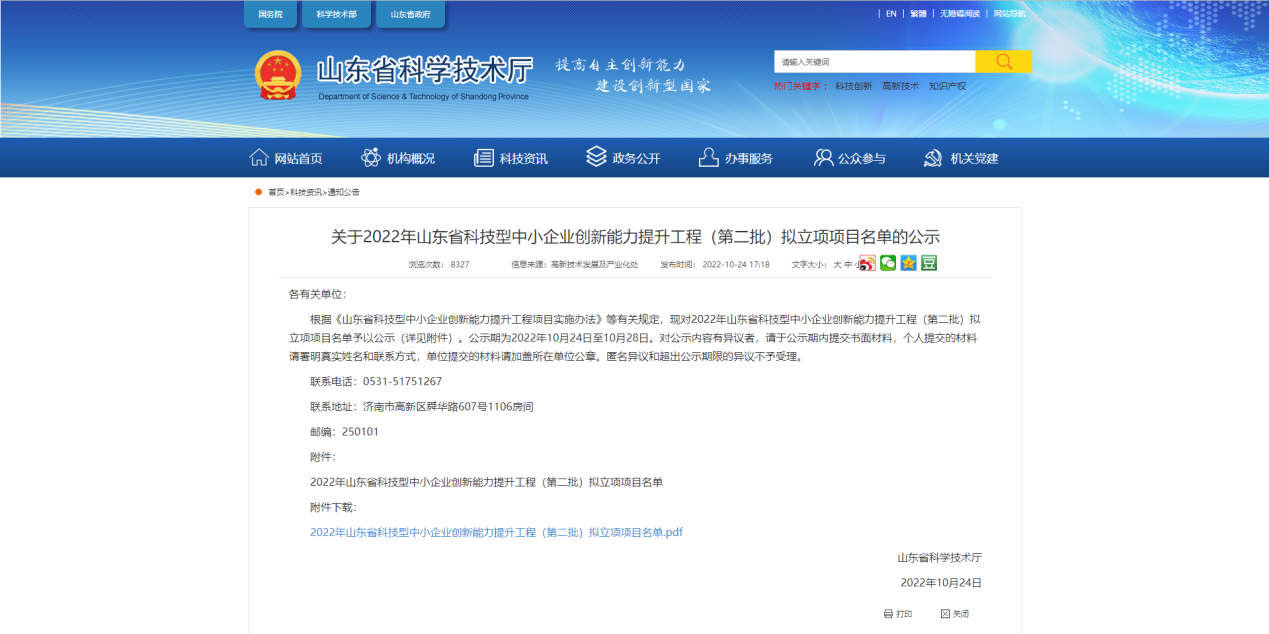The width and height of the screenshot is (1269, 634).
Task: Switch to the 科学技术部 top tab
Action: [336, 14]
